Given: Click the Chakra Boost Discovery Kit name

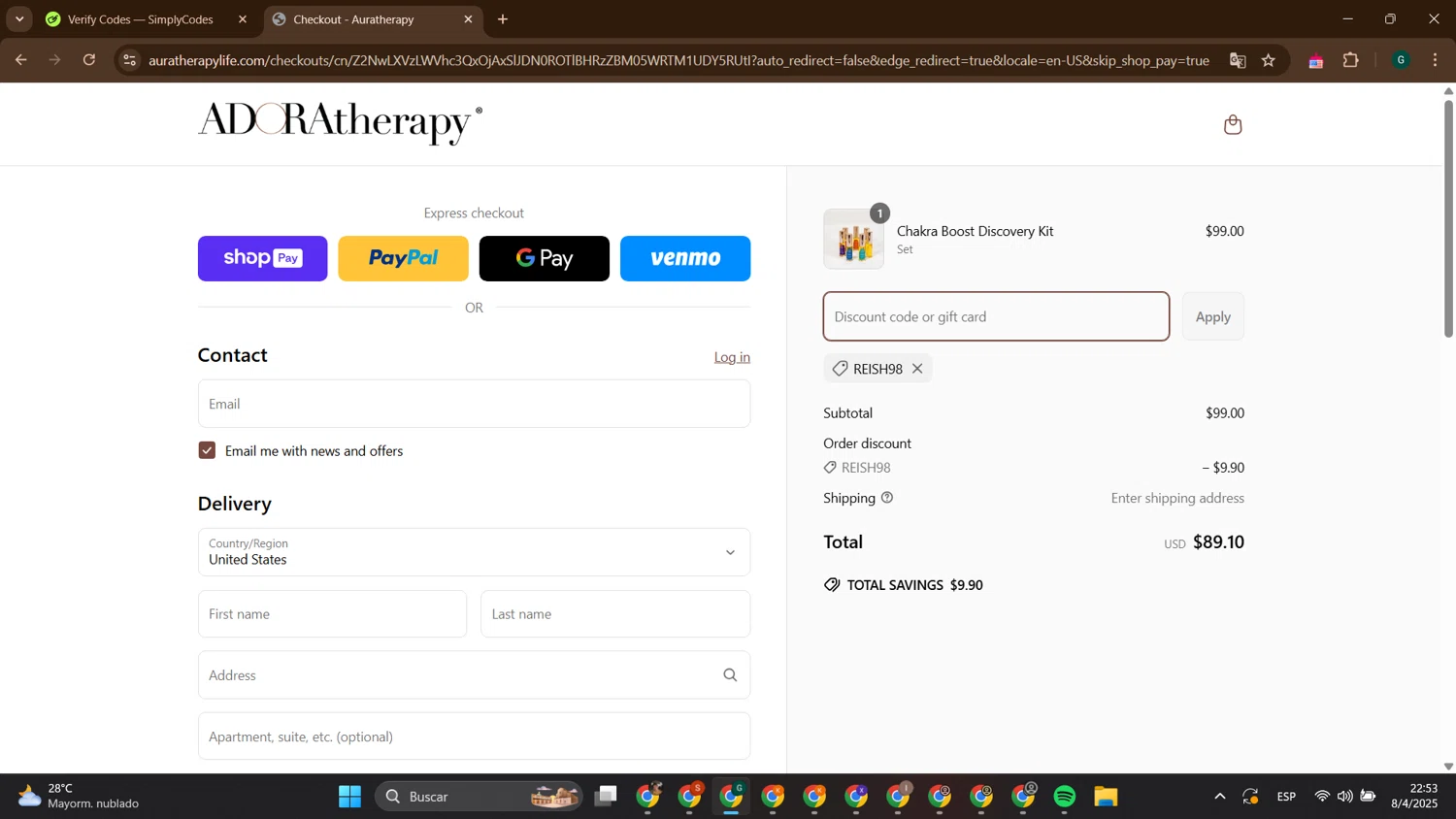Looking at the screenshot, I should (975, 231).
